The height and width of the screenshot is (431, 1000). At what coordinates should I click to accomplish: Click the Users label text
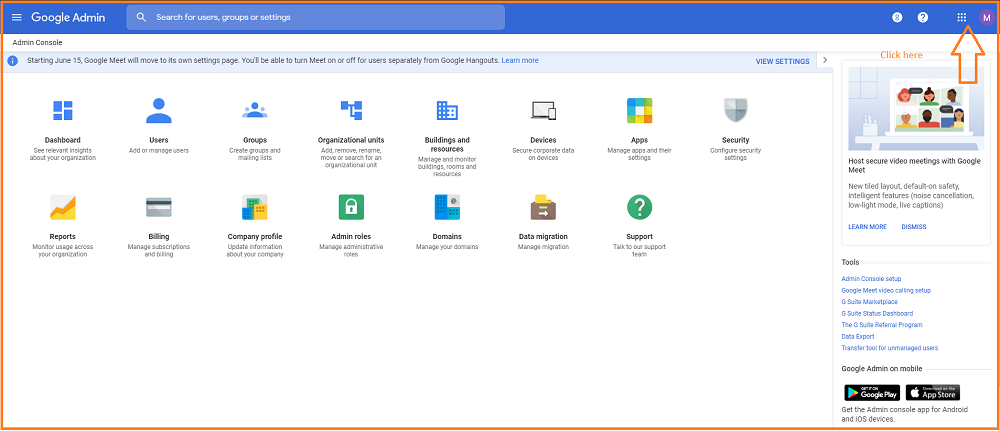[x=159, y=140]
